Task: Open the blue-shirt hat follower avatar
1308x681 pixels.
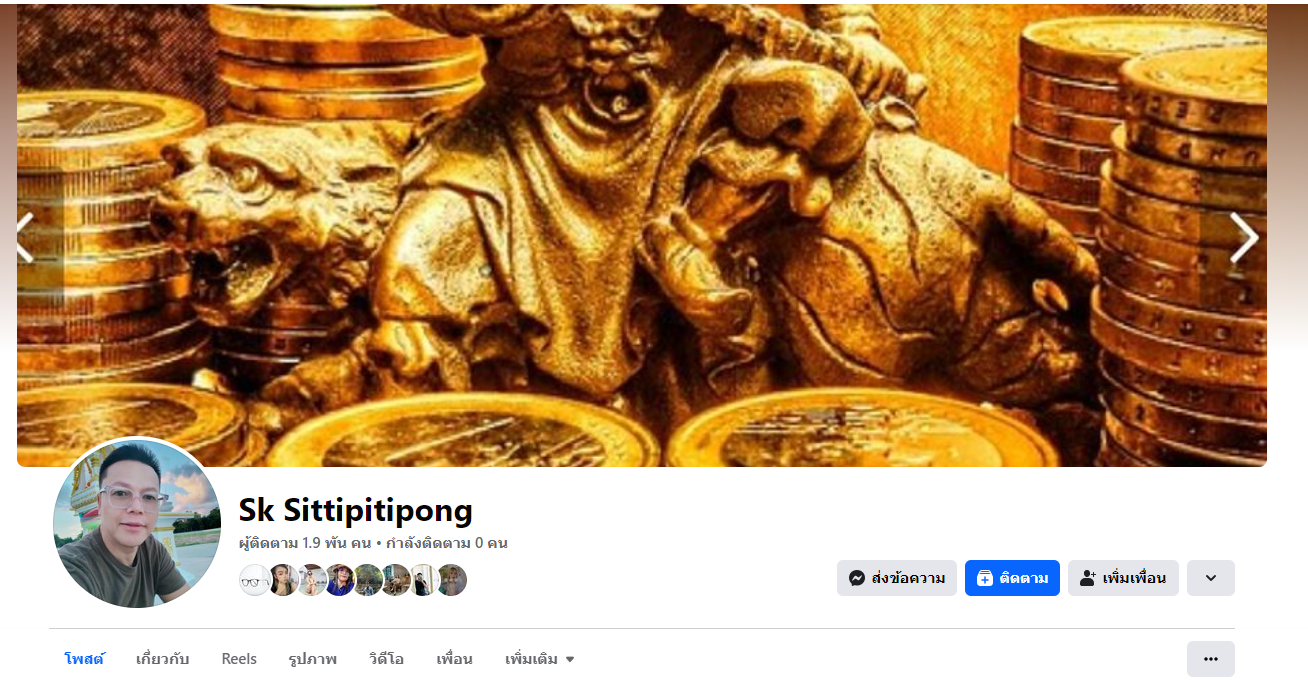Action: coord(339,580)
